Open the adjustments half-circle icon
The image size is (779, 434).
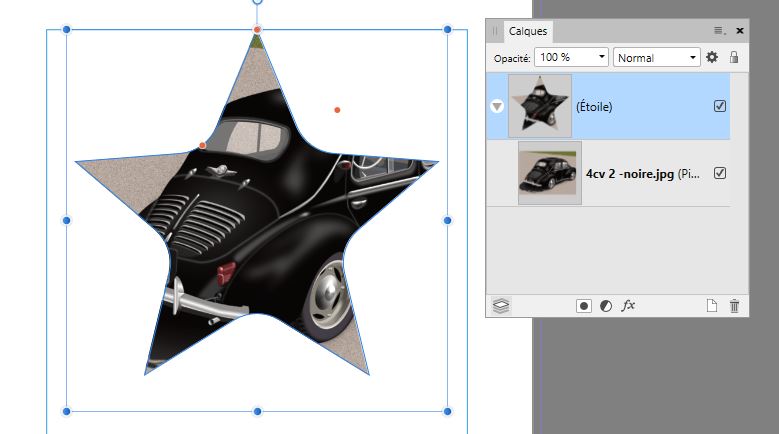pos(606,306)
